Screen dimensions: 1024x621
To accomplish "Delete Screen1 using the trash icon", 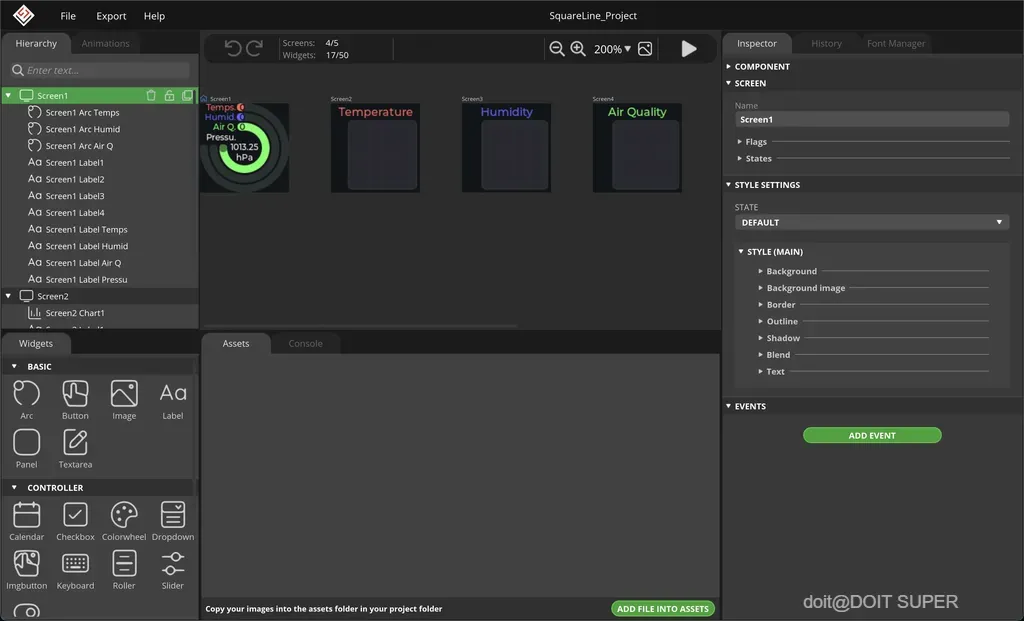I will pos(151,95).
